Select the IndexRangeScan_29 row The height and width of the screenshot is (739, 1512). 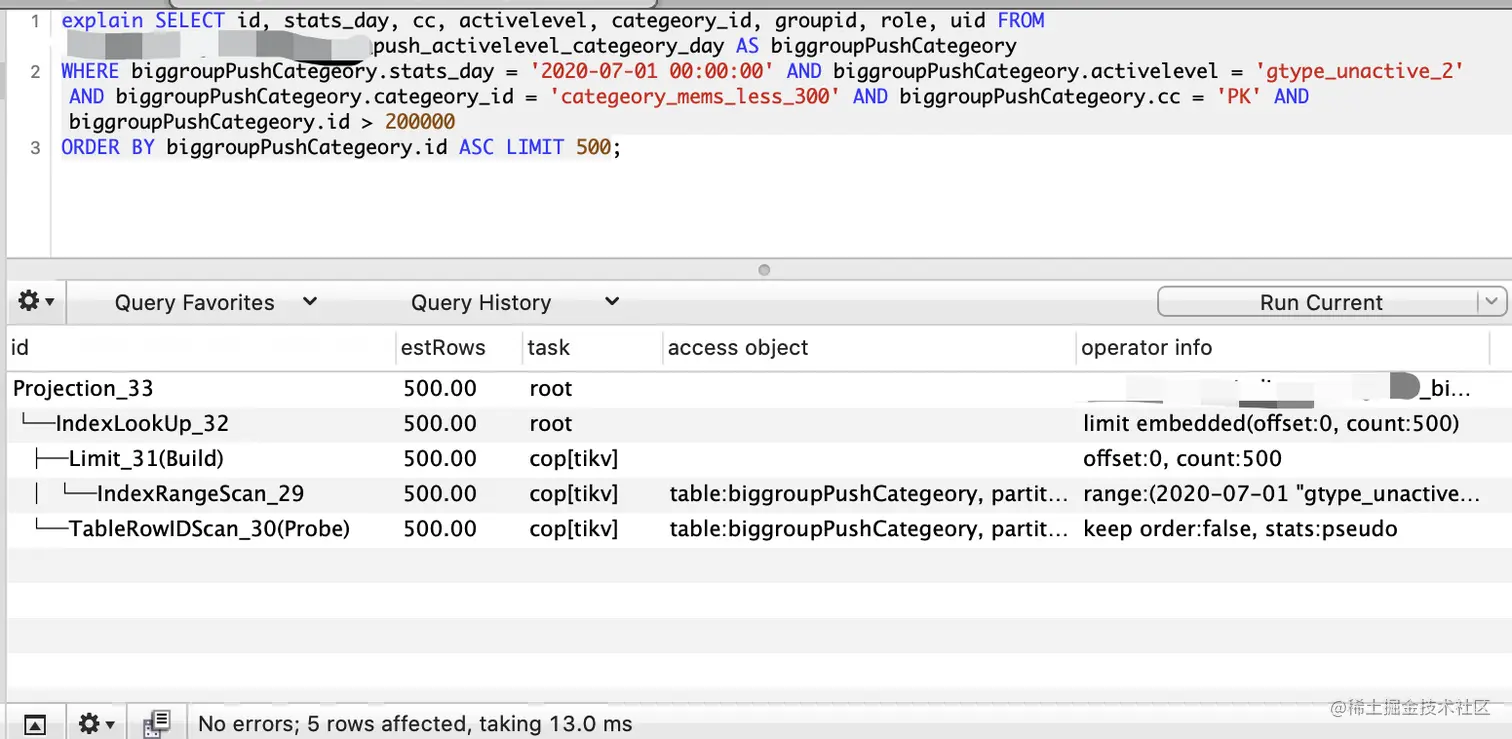200,494
